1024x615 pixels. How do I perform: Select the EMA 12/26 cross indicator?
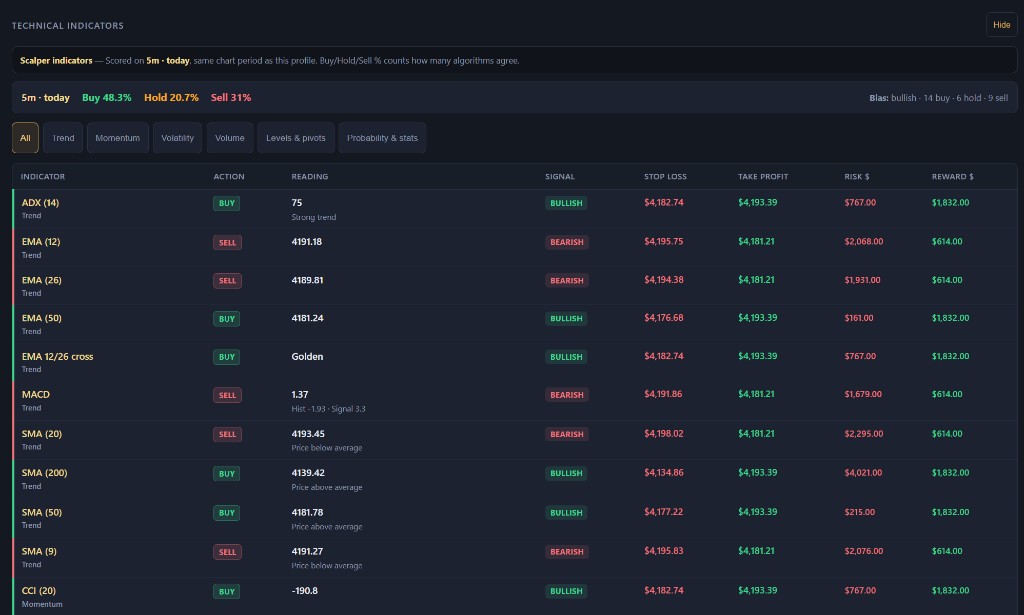(57, 356)
